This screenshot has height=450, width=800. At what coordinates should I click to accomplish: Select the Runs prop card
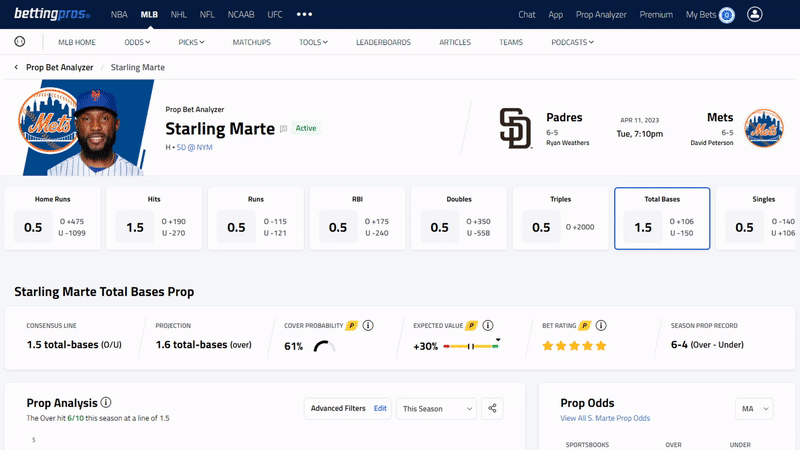coord(256,218)
